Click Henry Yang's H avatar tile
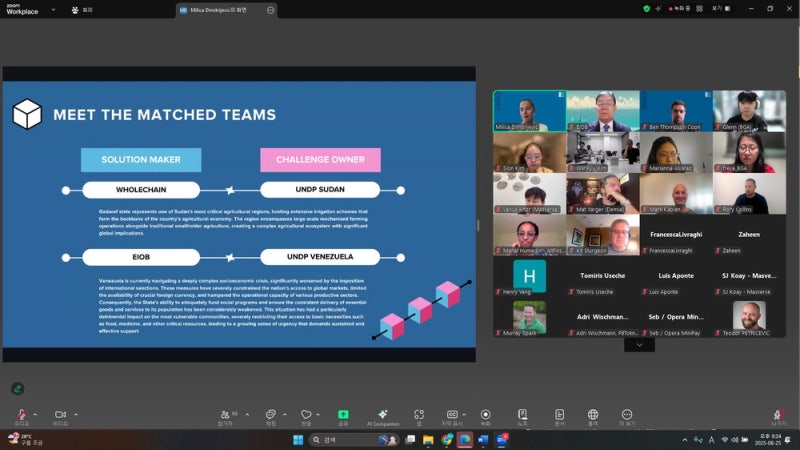Screen dimensions: 800x450 click(530, 276)
